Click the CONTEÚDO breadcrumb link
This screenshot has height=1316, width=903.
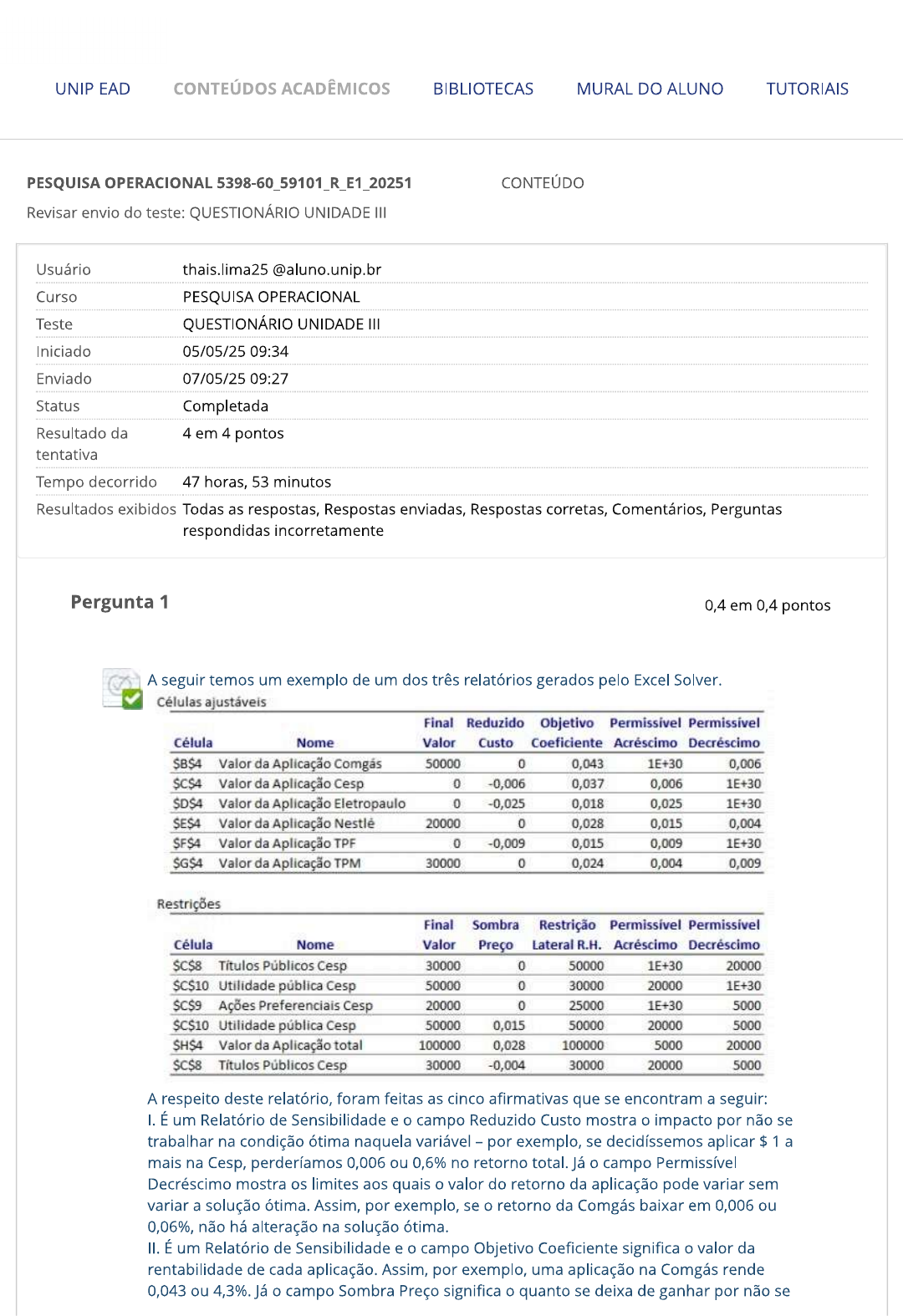pyautogui.click(x=543, y=183)
